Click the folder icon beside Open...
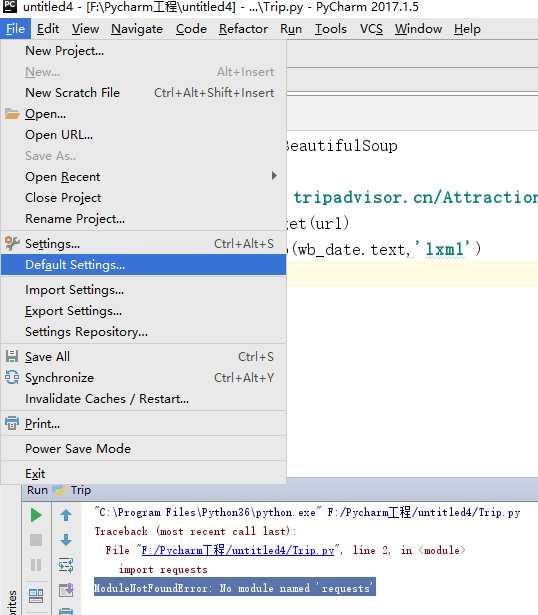This screenshot has width=538, height=615. tap(12, 114)
